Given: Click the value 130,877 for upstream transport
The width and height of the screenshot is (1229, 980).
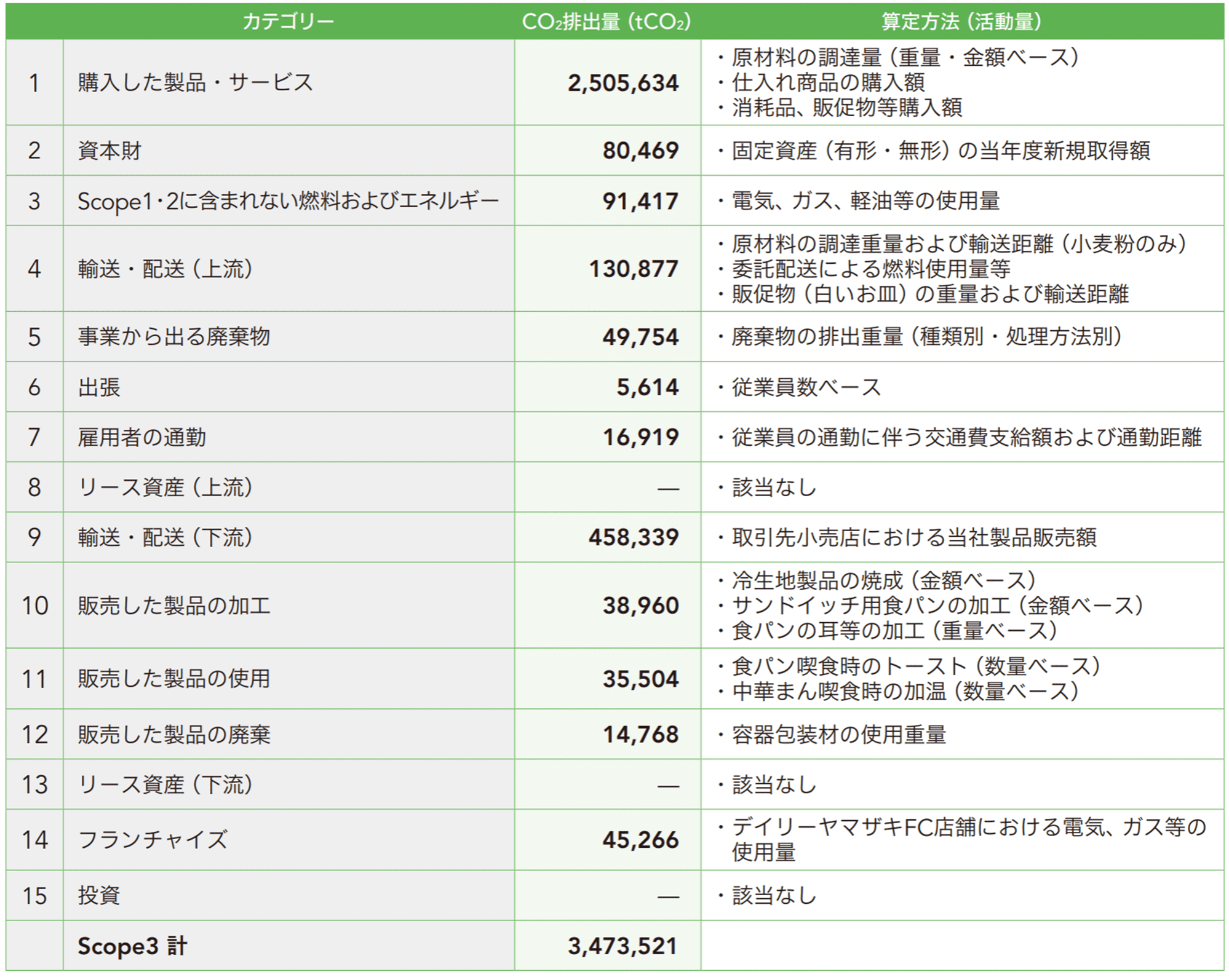Looking at the screenshot, I should click(634, 269).
